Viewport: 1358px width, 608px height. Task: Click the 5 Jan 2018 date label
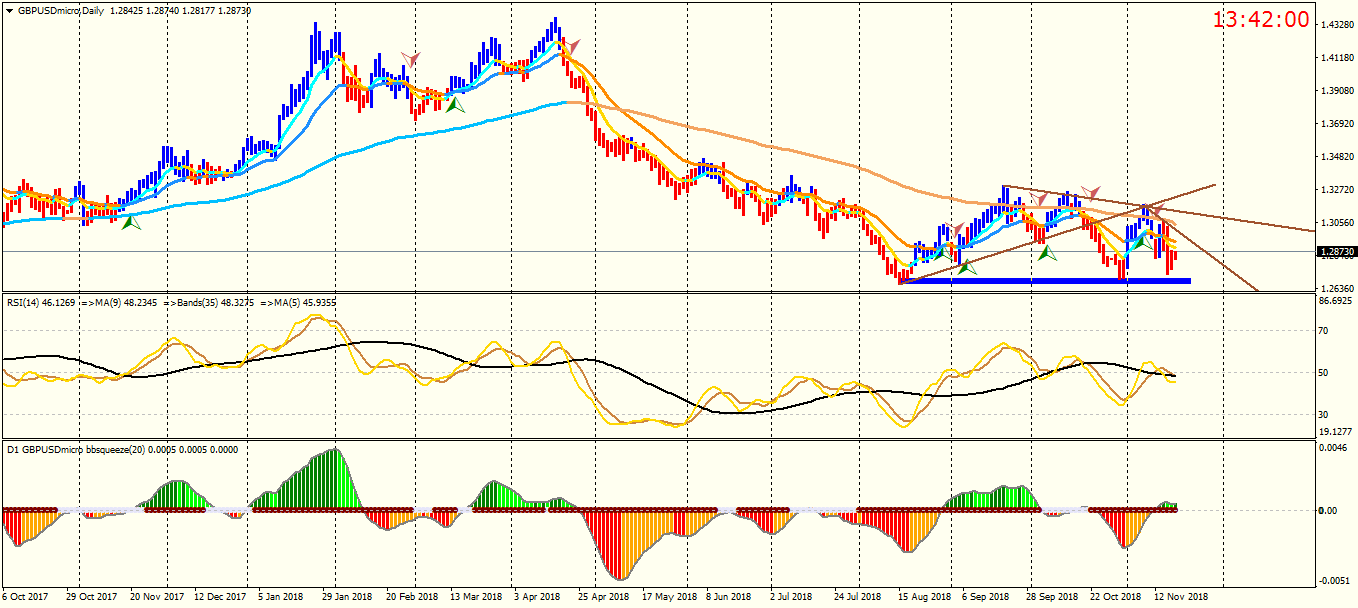point(283,597)
